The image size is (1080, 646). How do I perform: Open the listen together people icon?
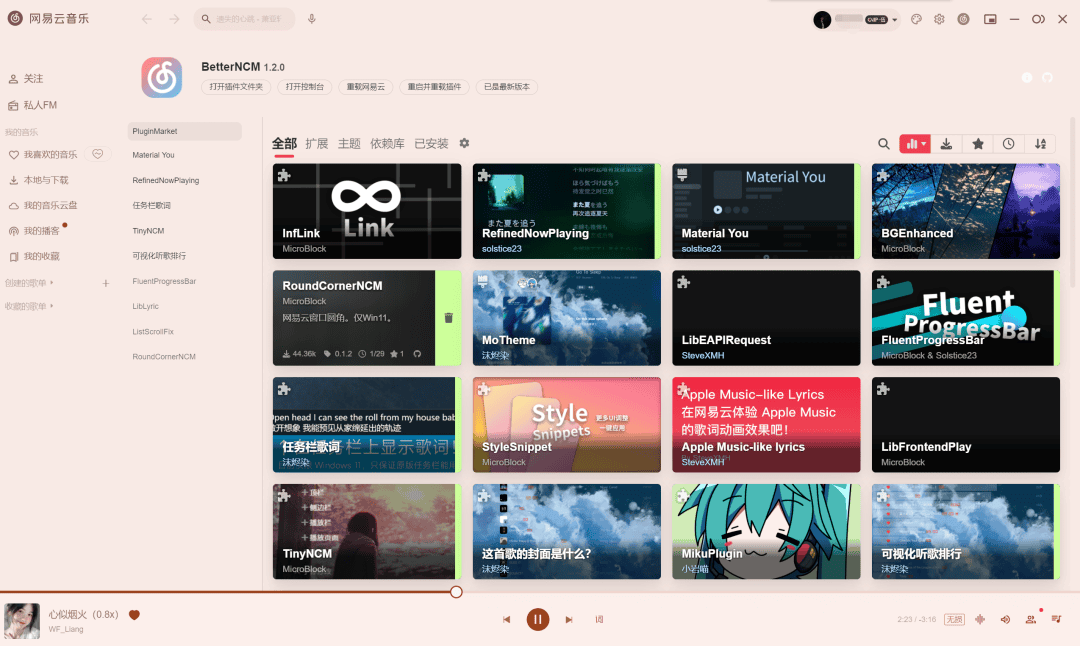coord(1031,619)
